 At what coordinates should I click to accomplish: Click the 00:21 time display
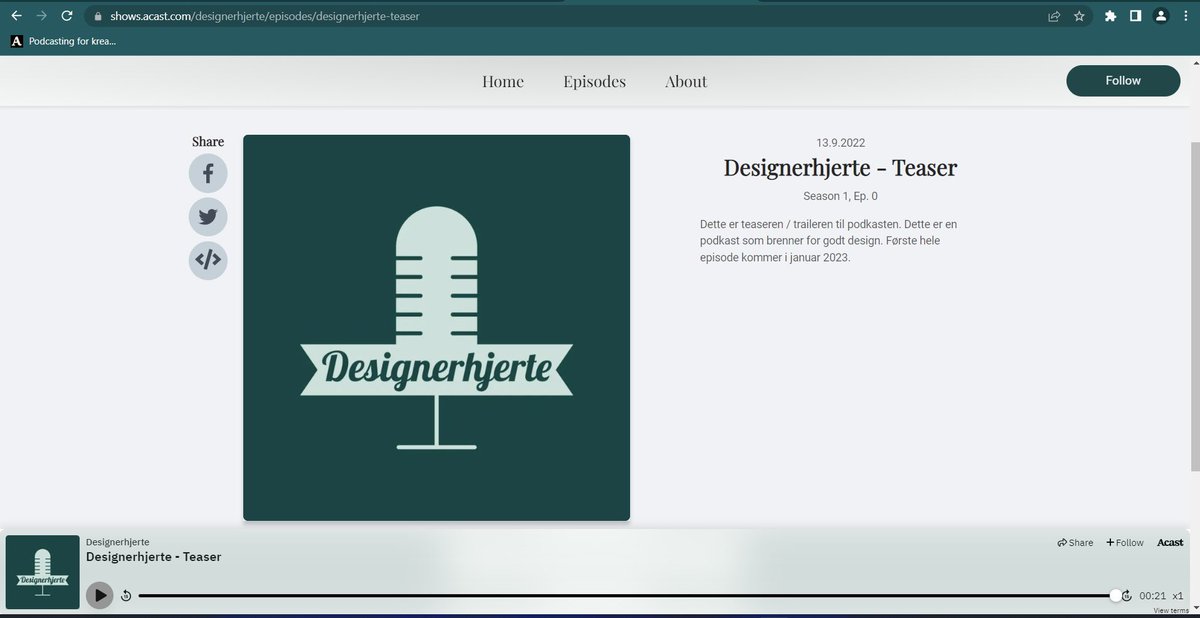[x=1153, y=596]
